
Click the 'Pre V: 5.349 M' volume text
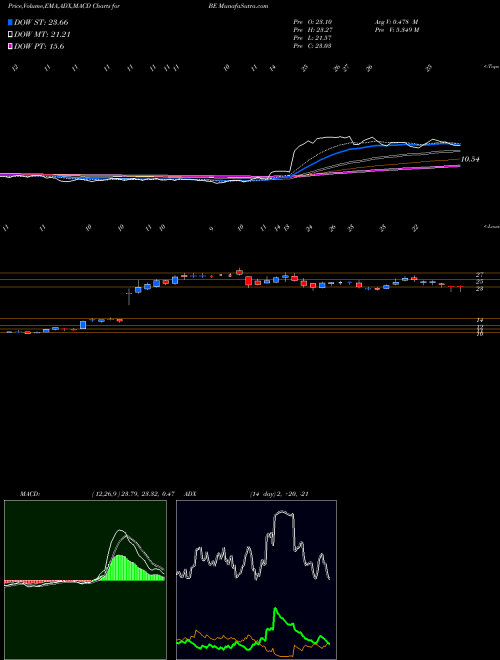coord(396,29)
